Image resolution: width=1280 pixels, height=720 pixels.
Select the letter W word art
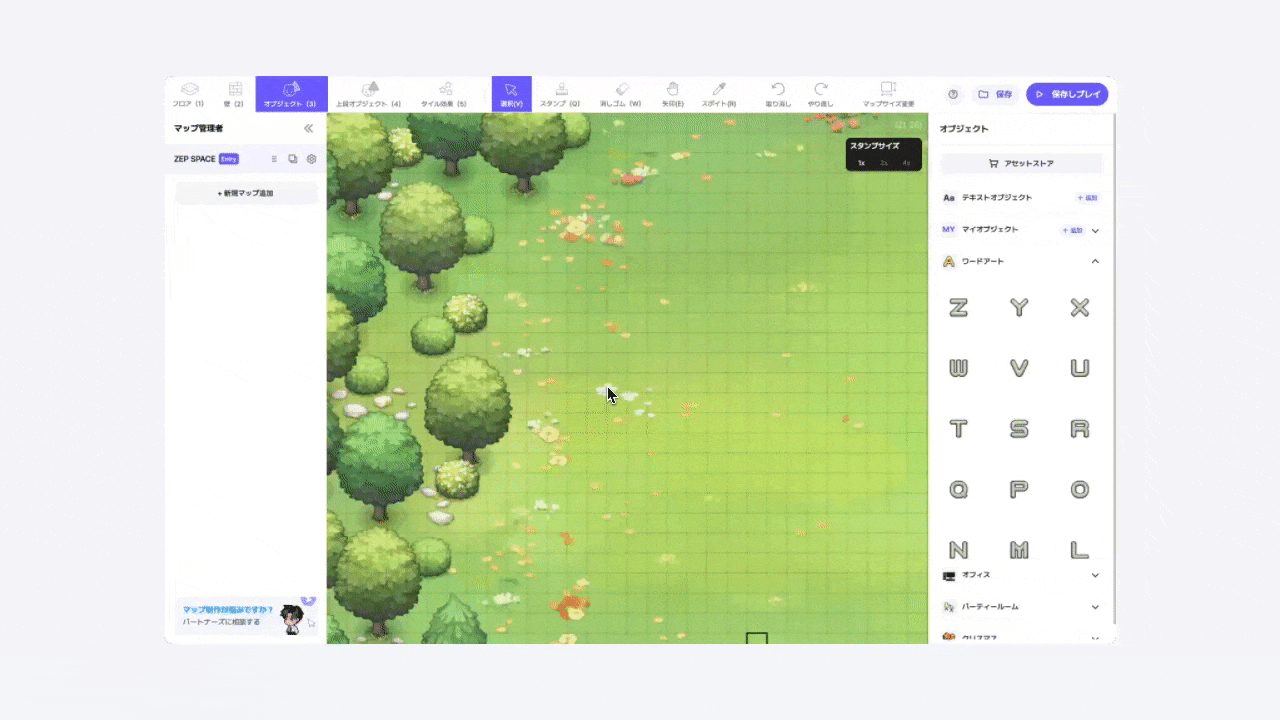958,368
